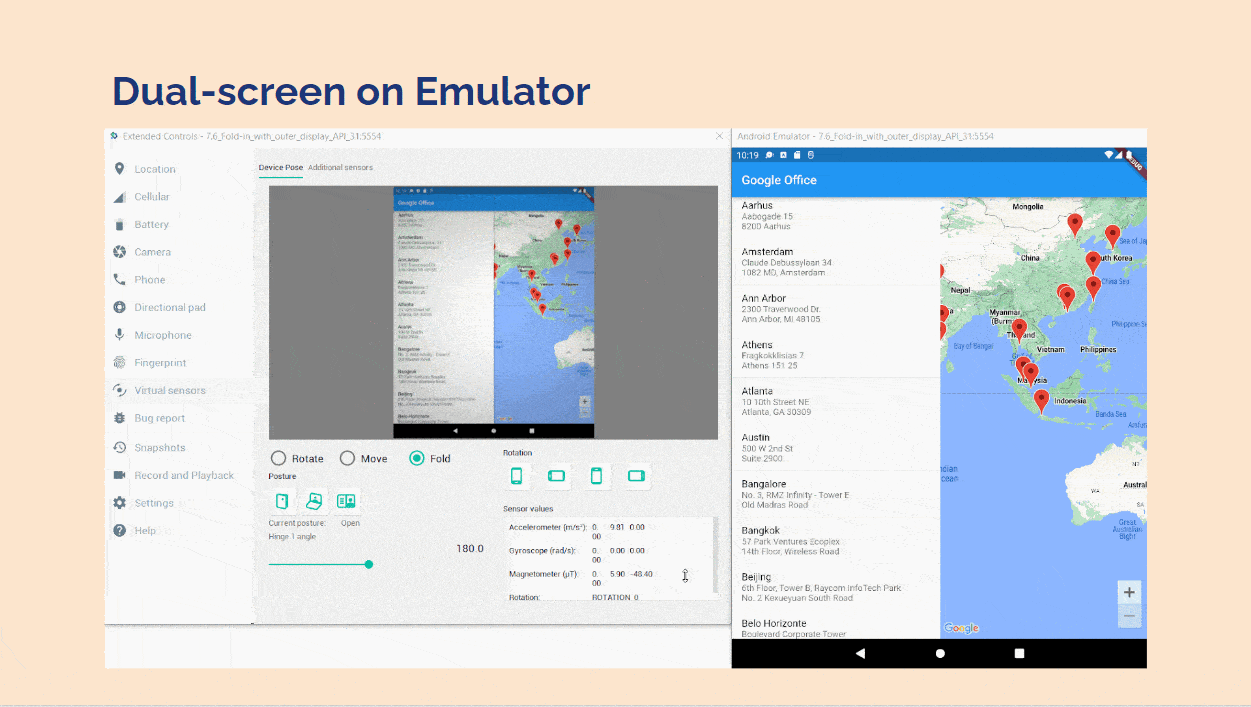
Task: Select the Battery icon in Extended Controls
Action: pyautogui.click(x=120, y=225)
